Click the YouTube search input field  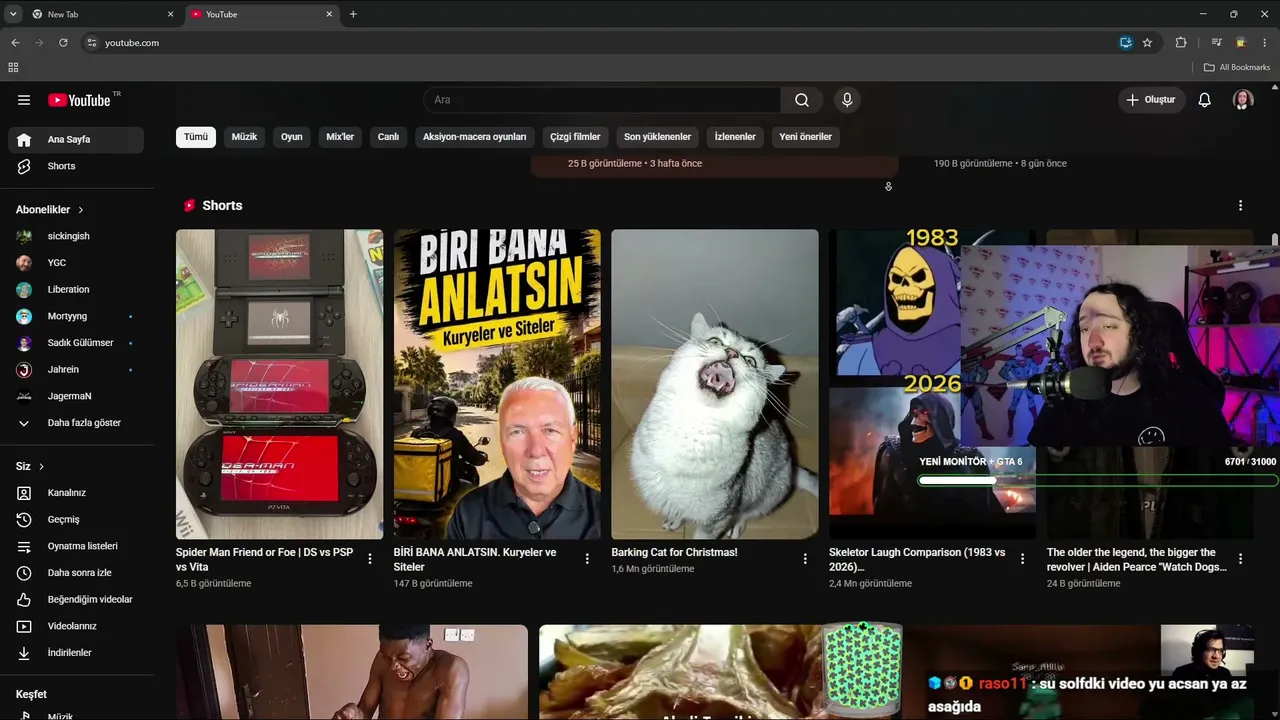pos(602,100)
